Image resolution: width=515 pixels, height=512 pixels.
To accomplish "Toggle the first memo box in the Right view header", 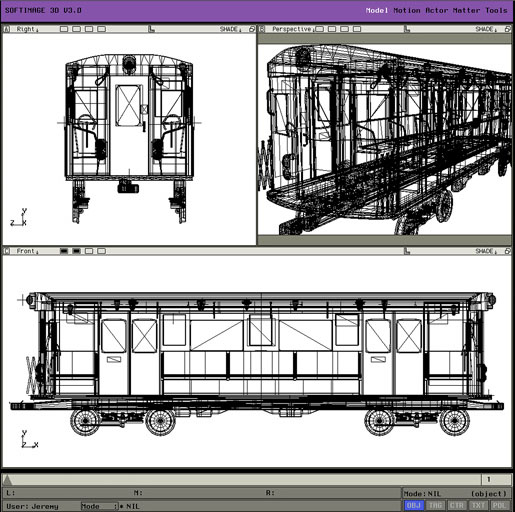I will click(64, 29).
